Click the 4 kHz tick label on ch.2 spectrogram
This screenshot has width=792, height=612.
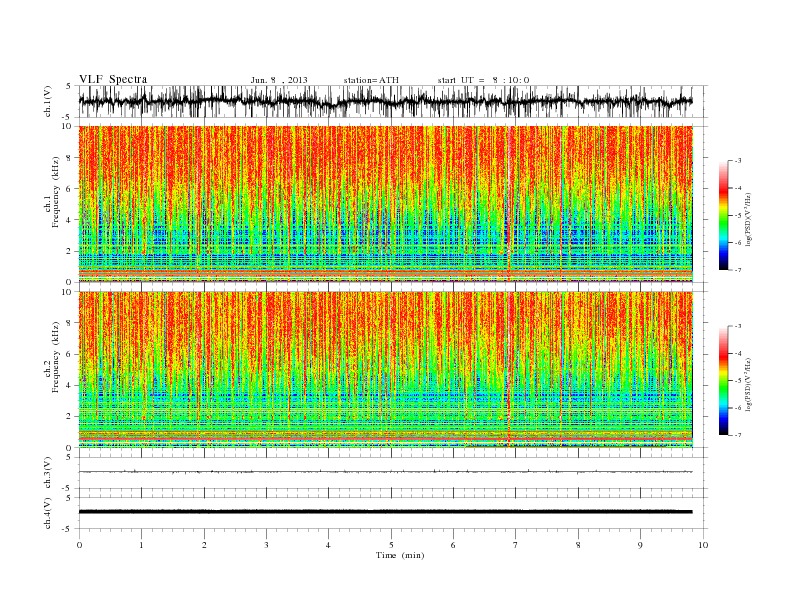(x=70, y=385)
